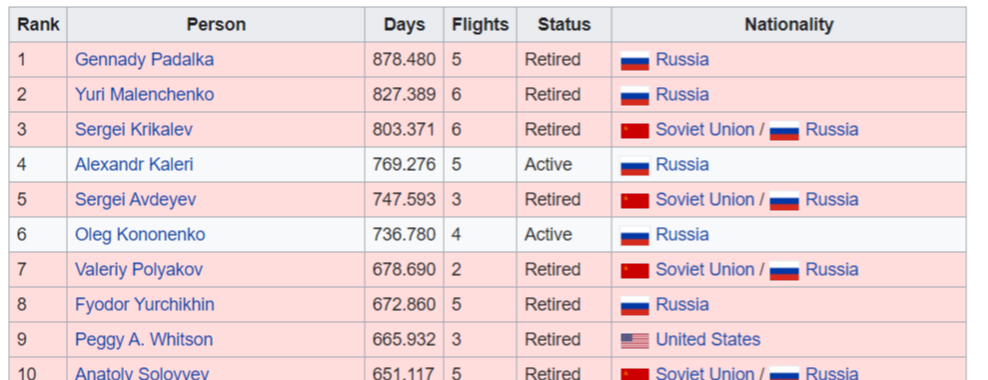
Task: Open the Russia link in Yuri Malenchenko's row
Action: click(682, 95)
